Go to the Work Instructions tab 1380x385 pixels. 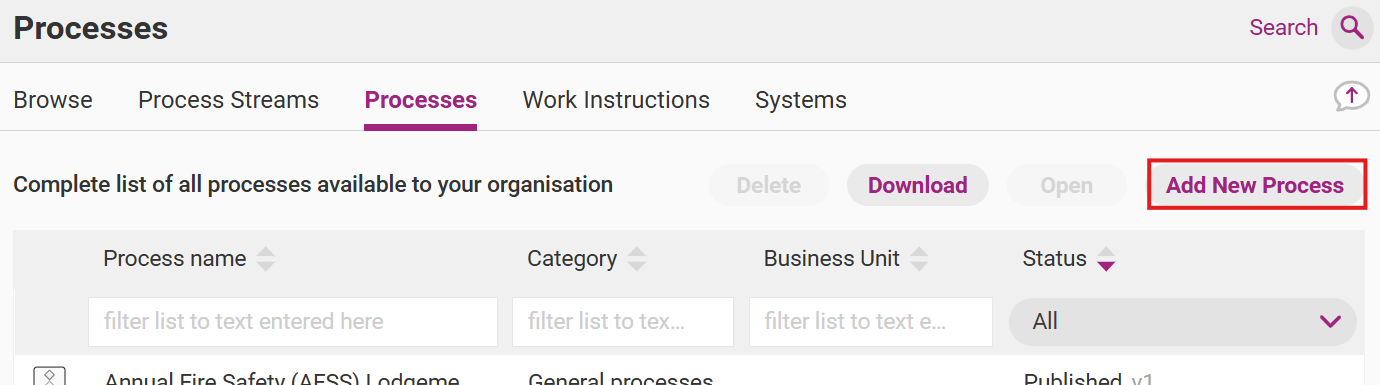616,100
